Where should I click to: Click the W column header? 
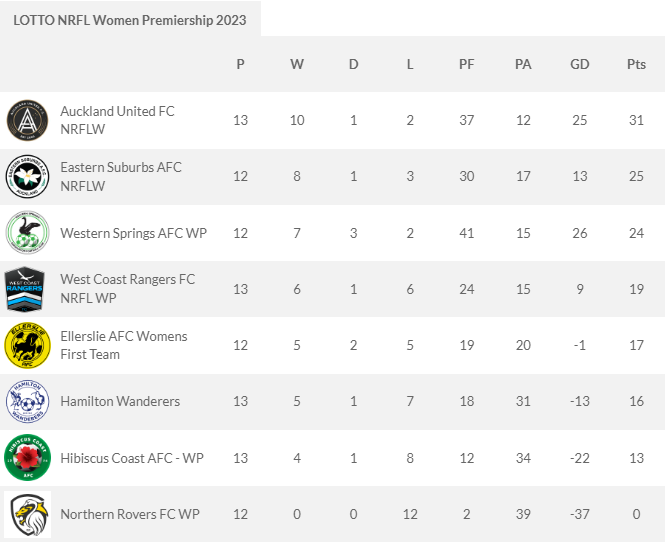pos(297,64)
